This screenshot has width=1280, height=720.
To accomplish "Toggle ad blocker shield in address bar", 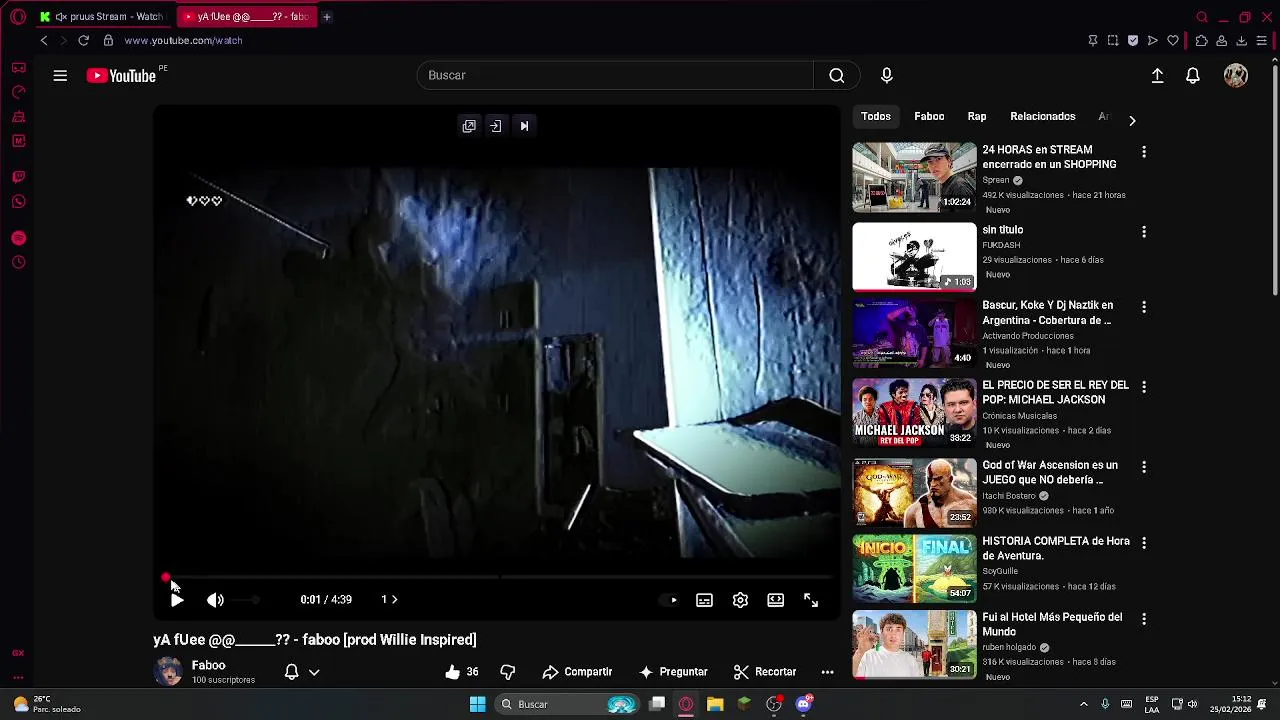I will tap(1133, 41).
